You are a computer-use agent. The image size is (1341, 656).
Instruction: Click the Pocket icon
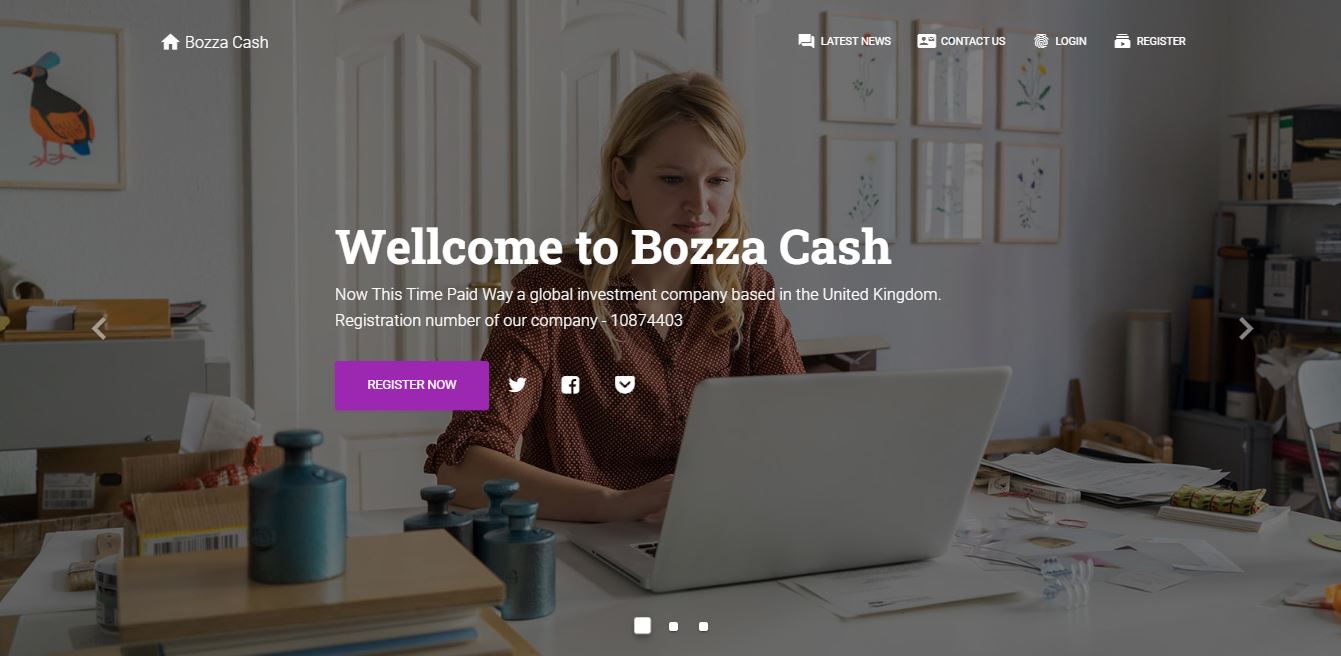coord(625,385)
